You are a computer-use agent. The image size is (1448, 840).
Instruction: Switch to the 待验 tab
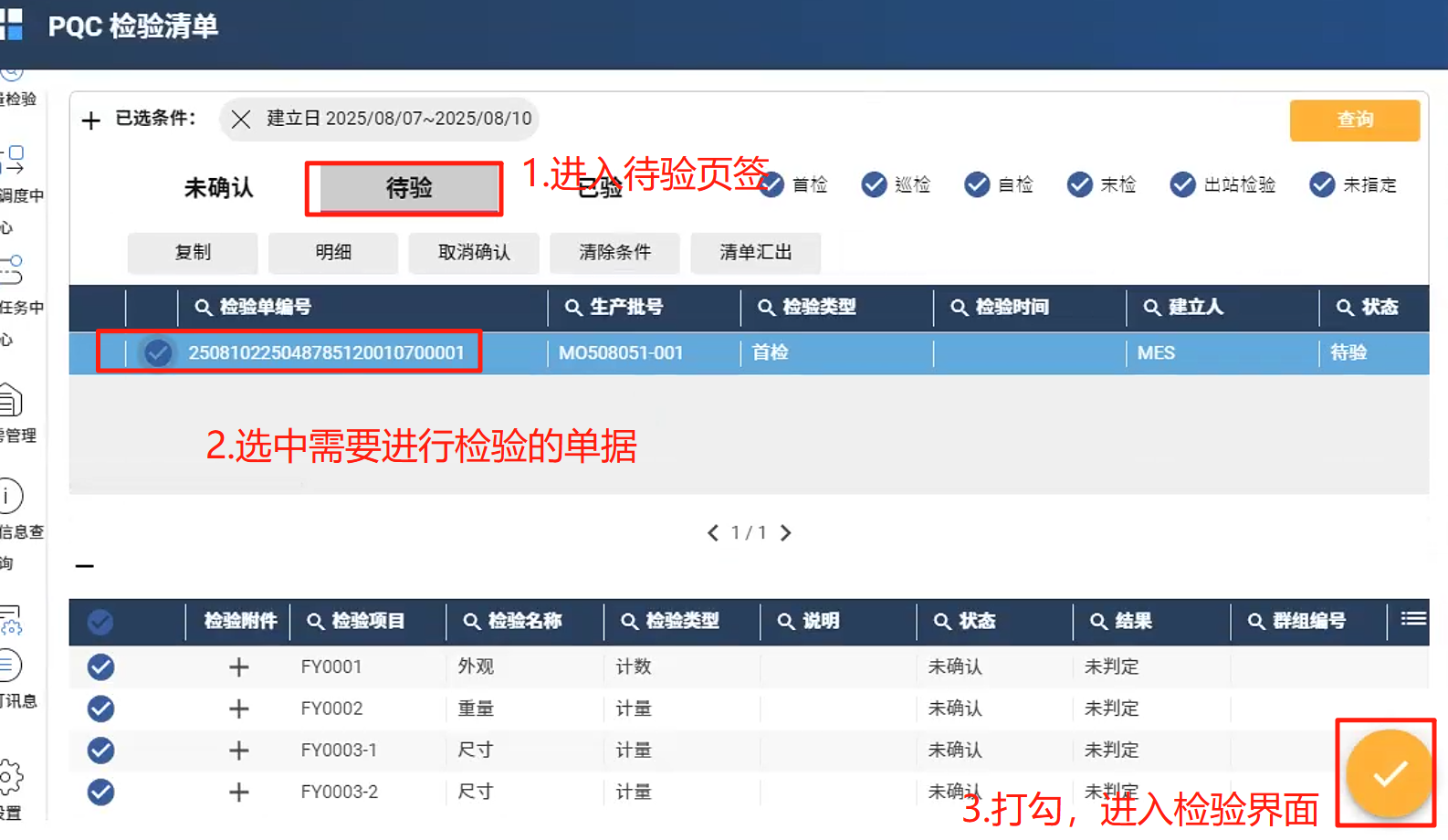(409, 188)
